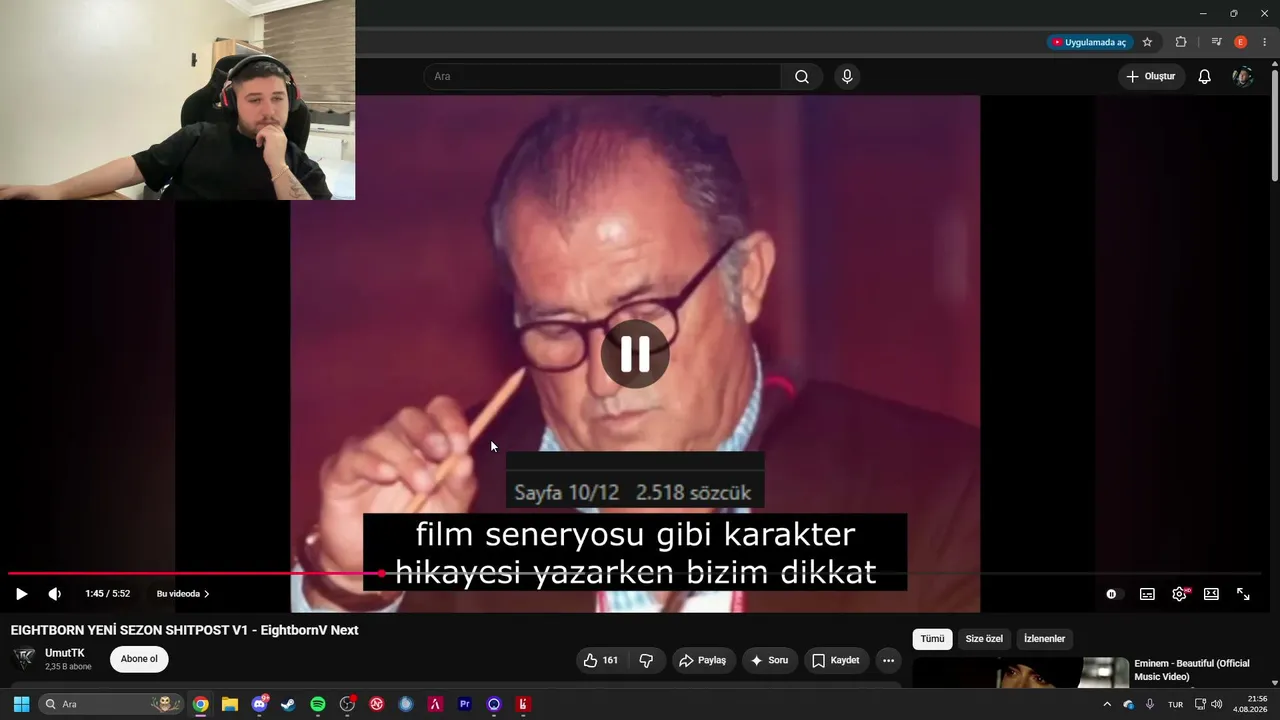Select the 'Tümü' filter chip
The height and width of the screenshot is (720, 1280).
point(932,639)
